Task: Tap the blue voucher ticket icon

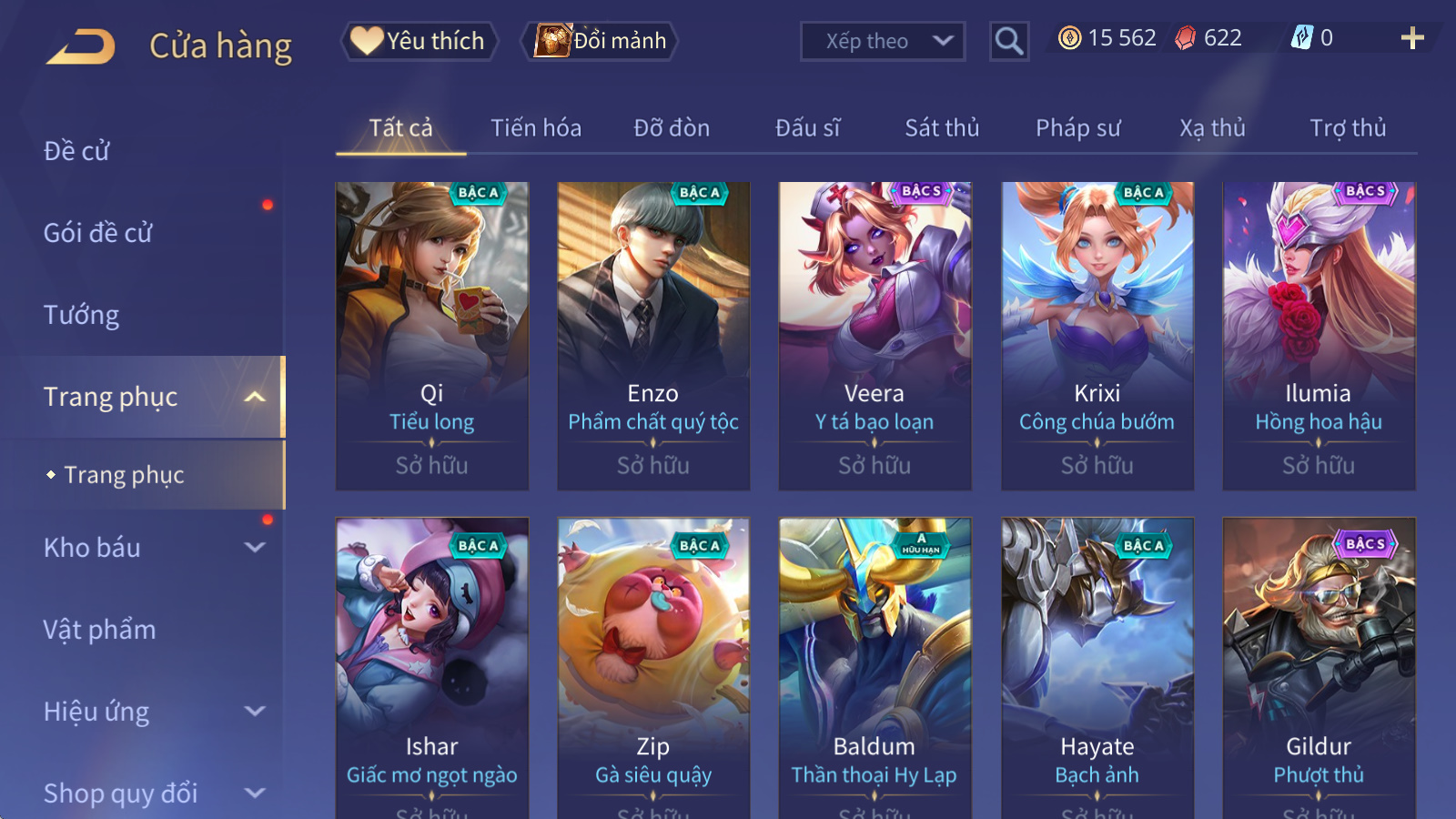Action: coord(1302,37)
